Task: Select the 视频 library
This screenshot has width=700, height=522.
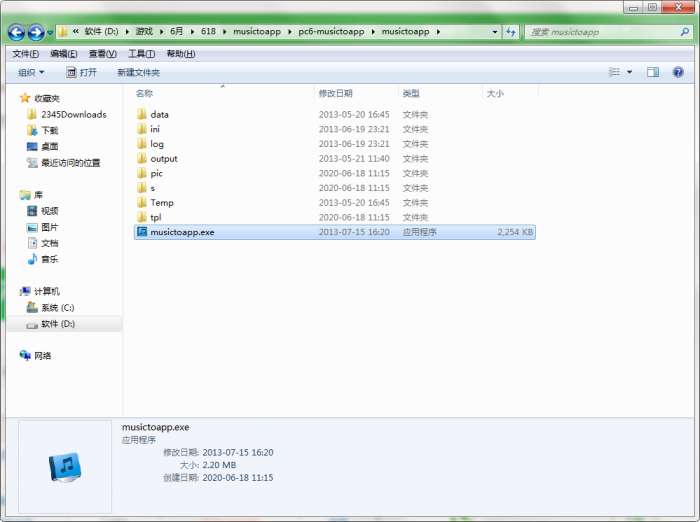Action: click(50, 211)
